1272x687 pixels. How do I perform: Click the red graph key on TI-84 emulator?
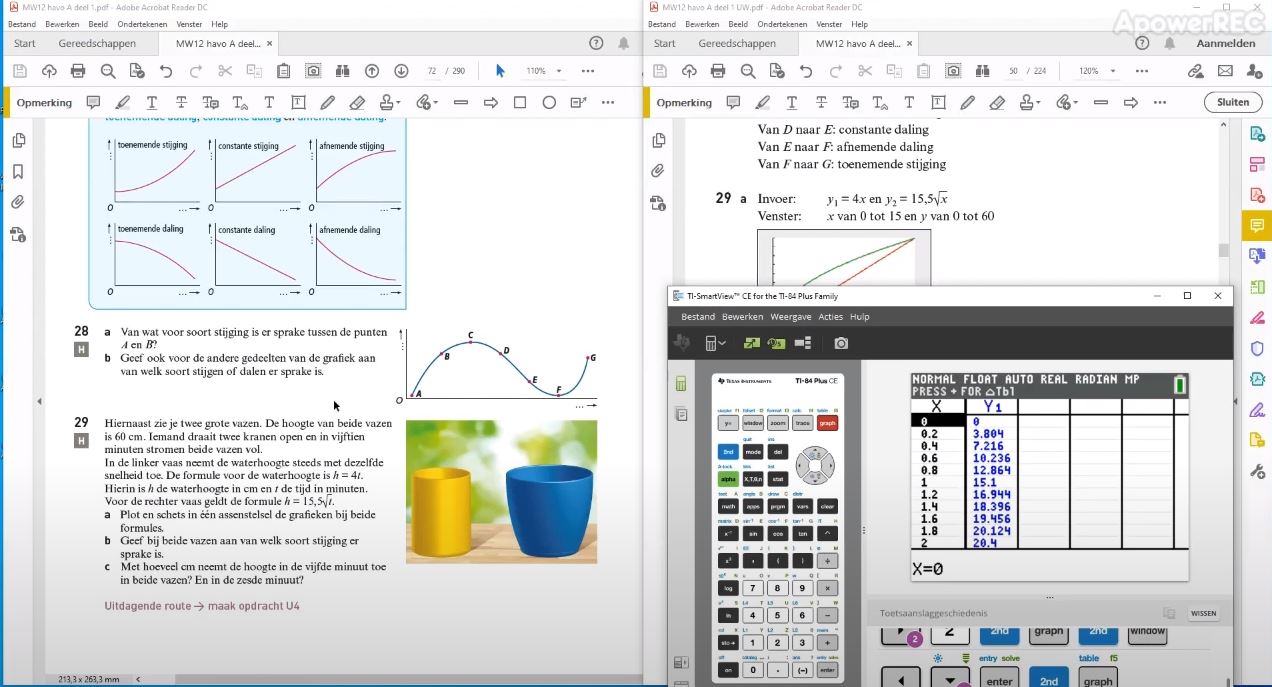[828, 423]
